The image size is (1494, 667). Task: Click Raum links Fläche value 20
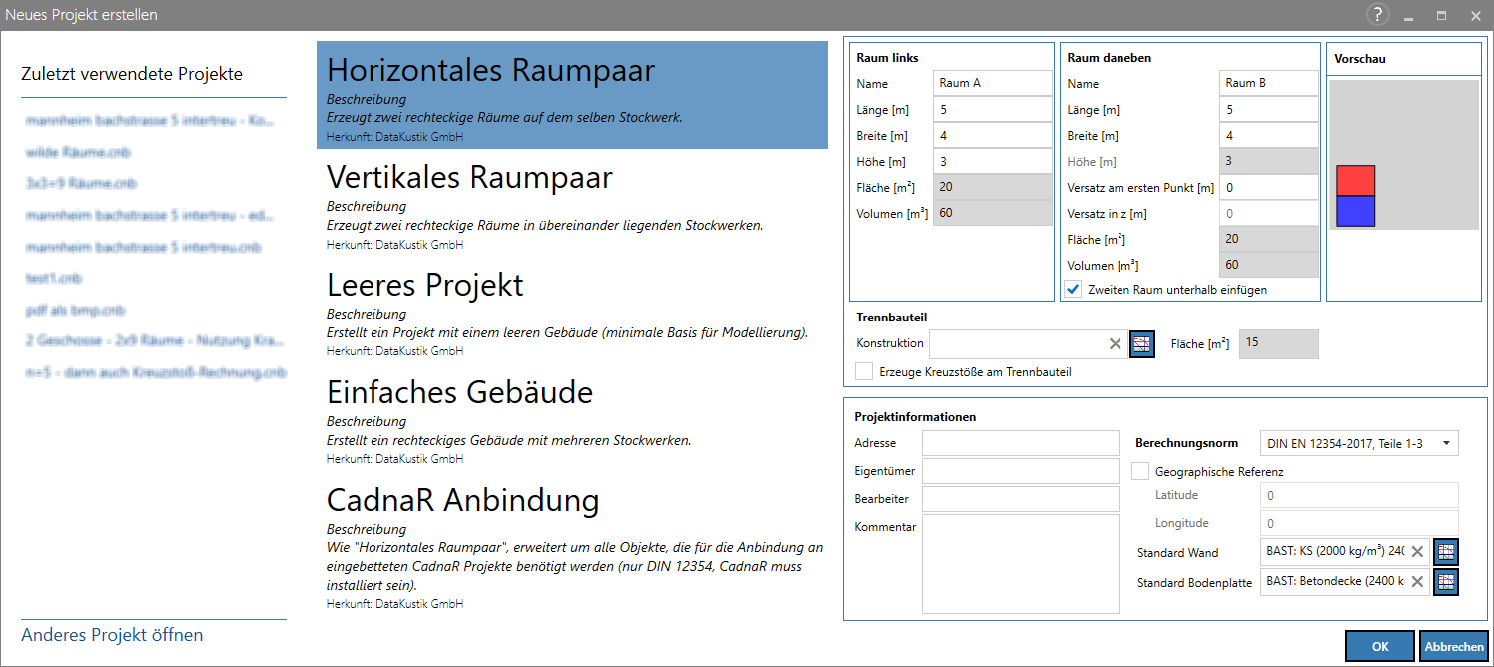pos(993,187)
